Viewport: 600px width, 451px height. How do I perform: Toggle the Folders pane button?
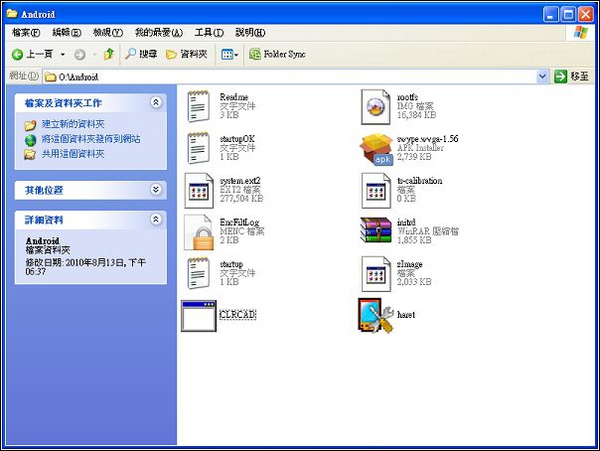[x=186, y=54]
